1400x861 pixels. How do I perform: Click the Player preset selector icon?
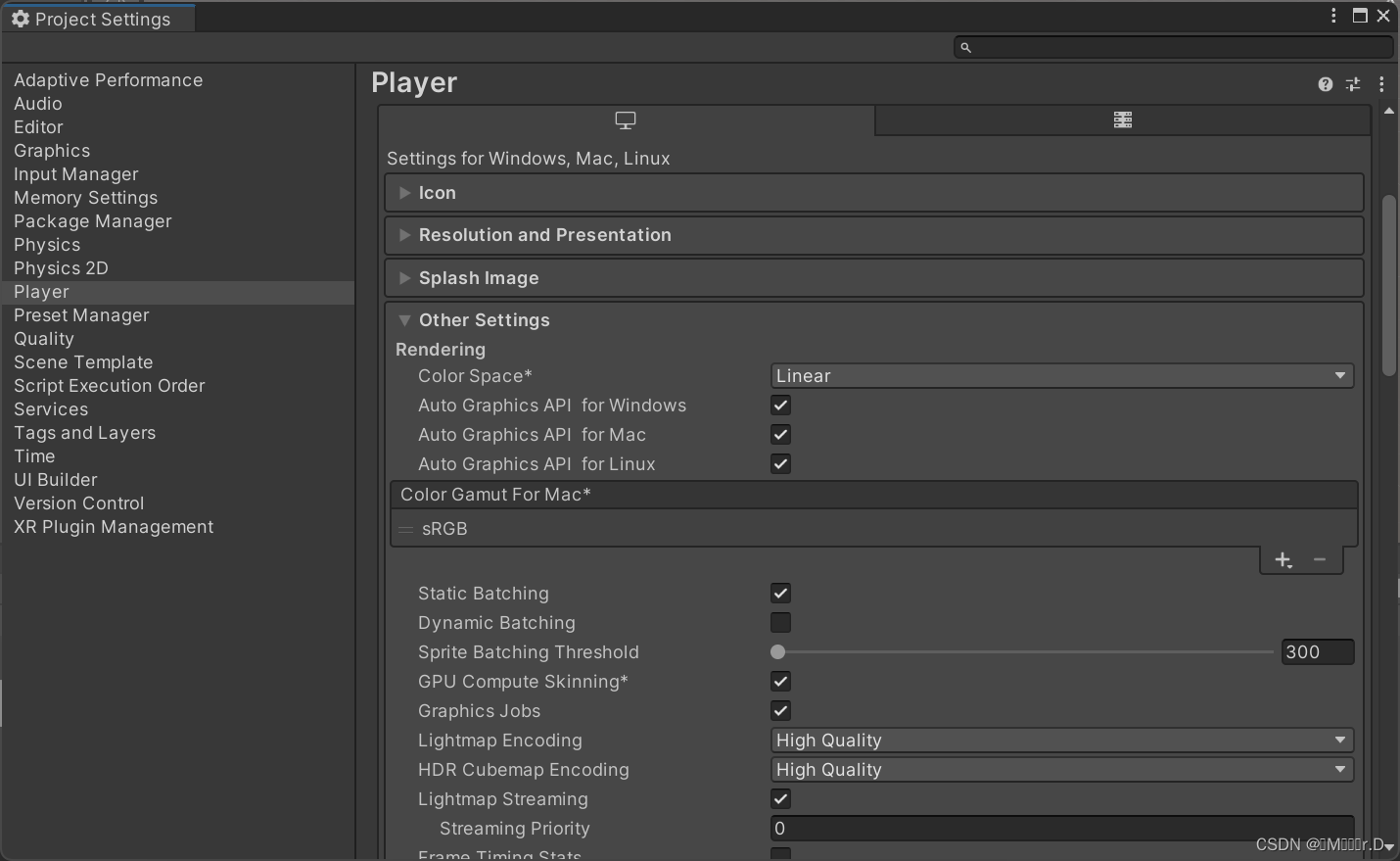(1353, 84)
